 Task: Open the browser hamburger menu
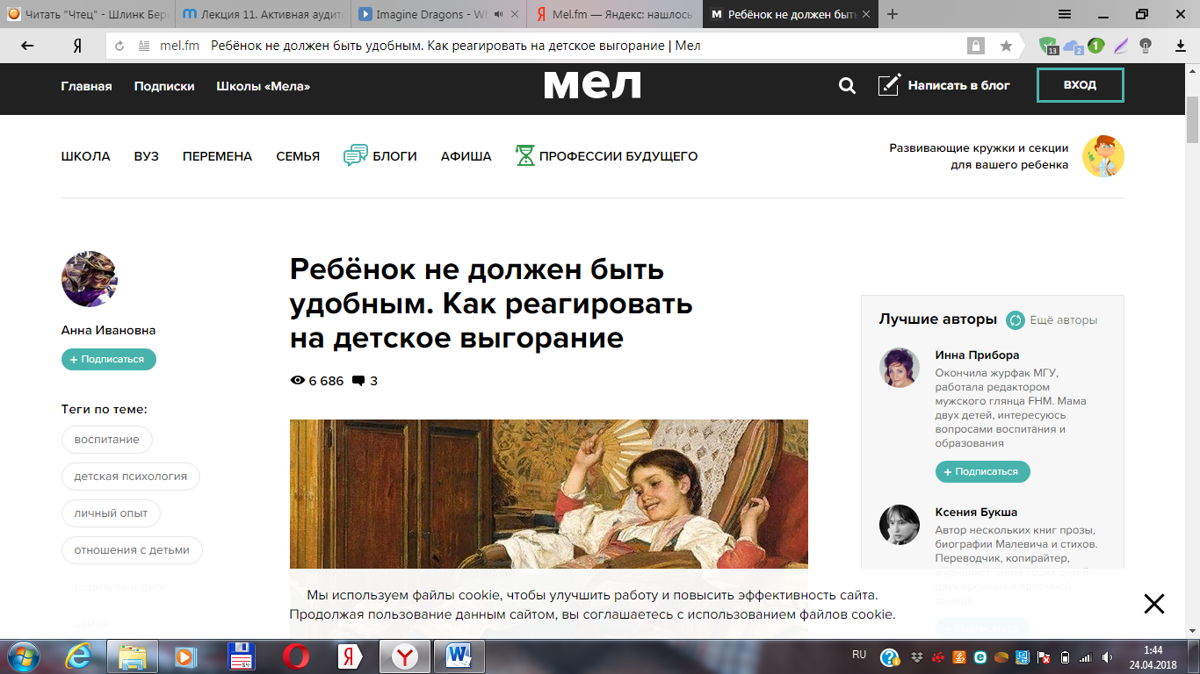pos(1065,14)
